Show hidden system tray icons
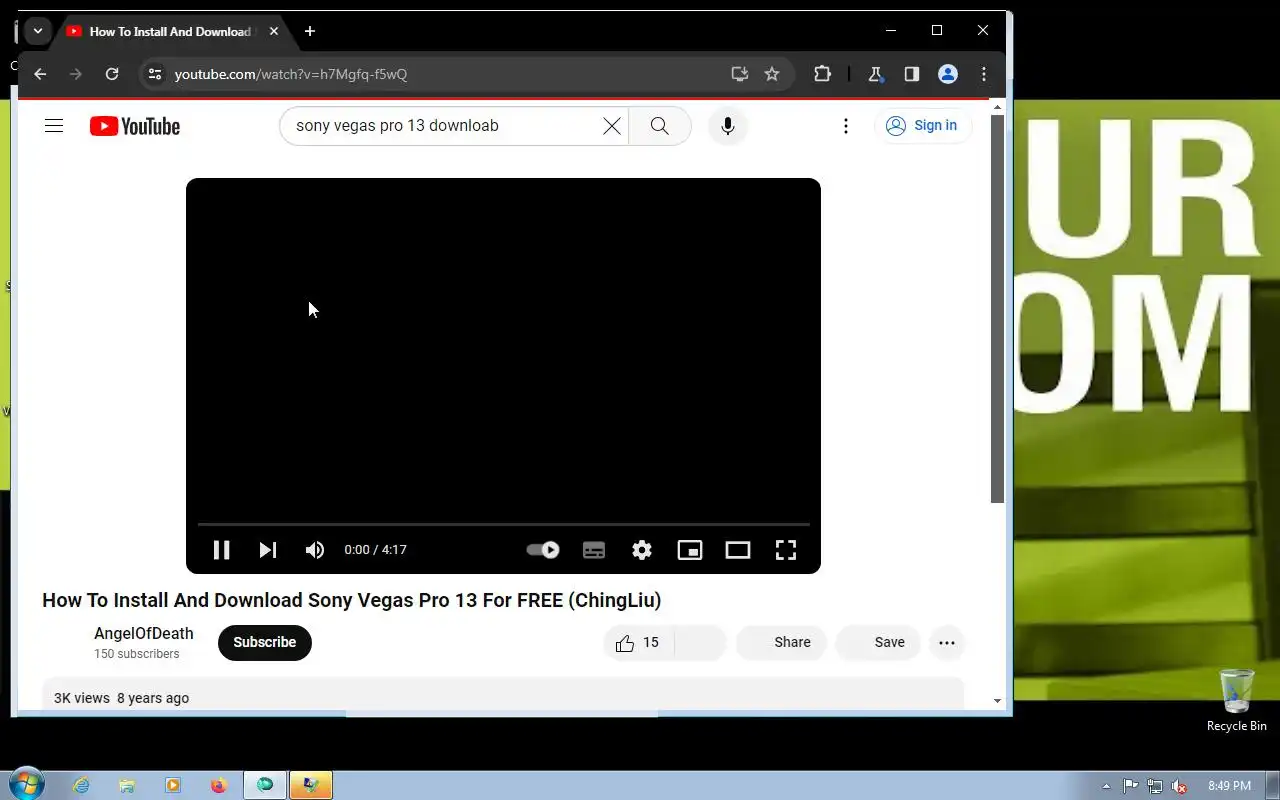Image resolution: width=1280 pixels, height=800 pixels. pos(1106,786)
